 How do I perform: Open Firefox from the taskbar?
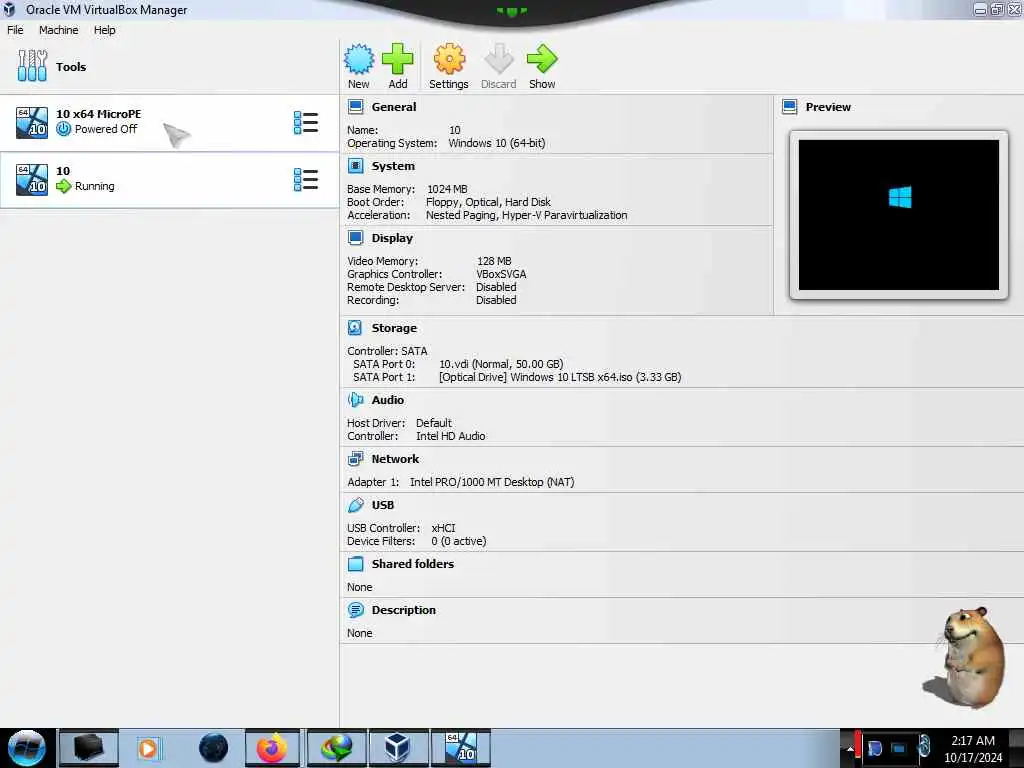[x=272, y=748]
